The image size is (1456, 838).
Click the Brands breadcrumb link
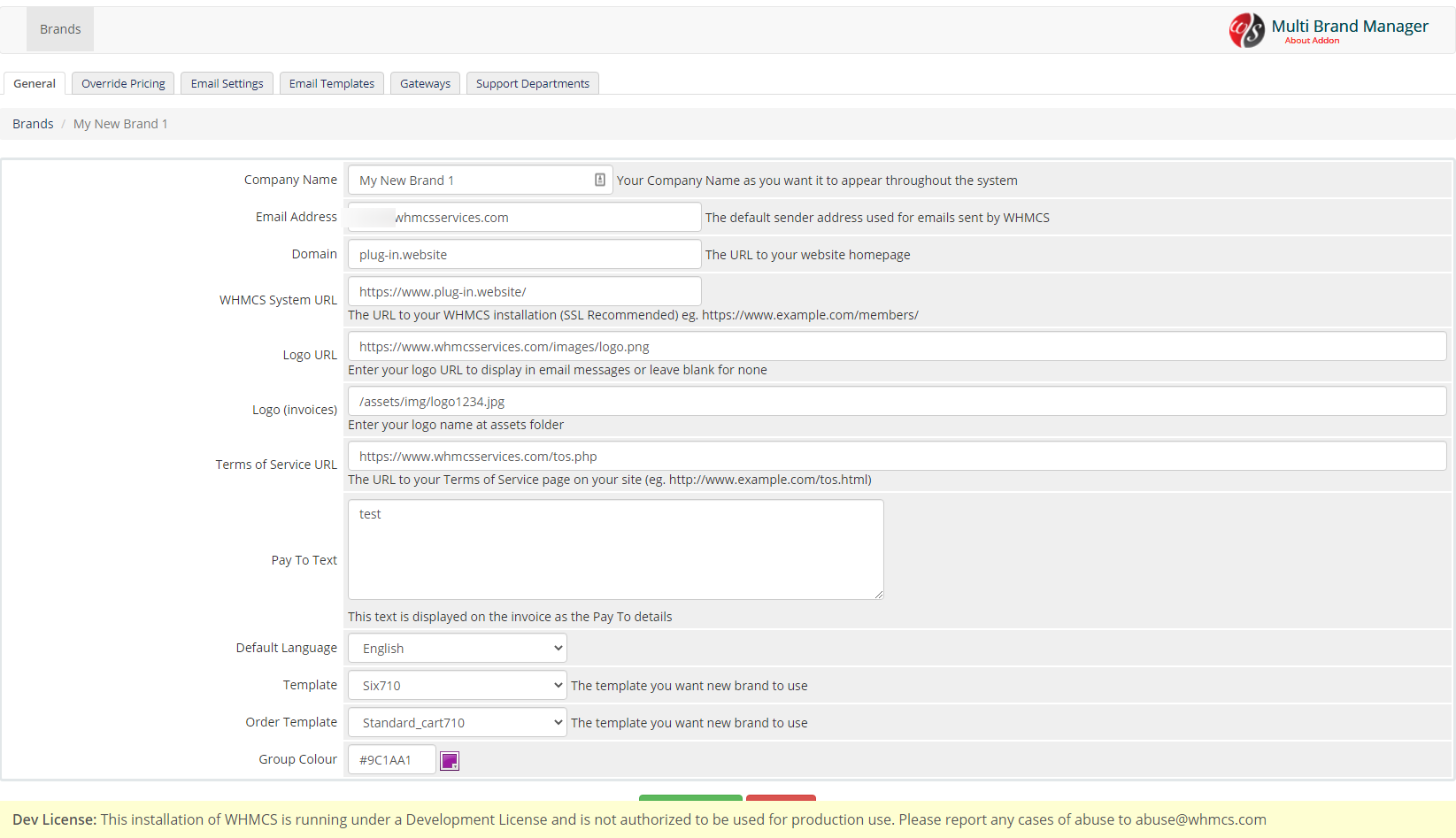[33, 124]
